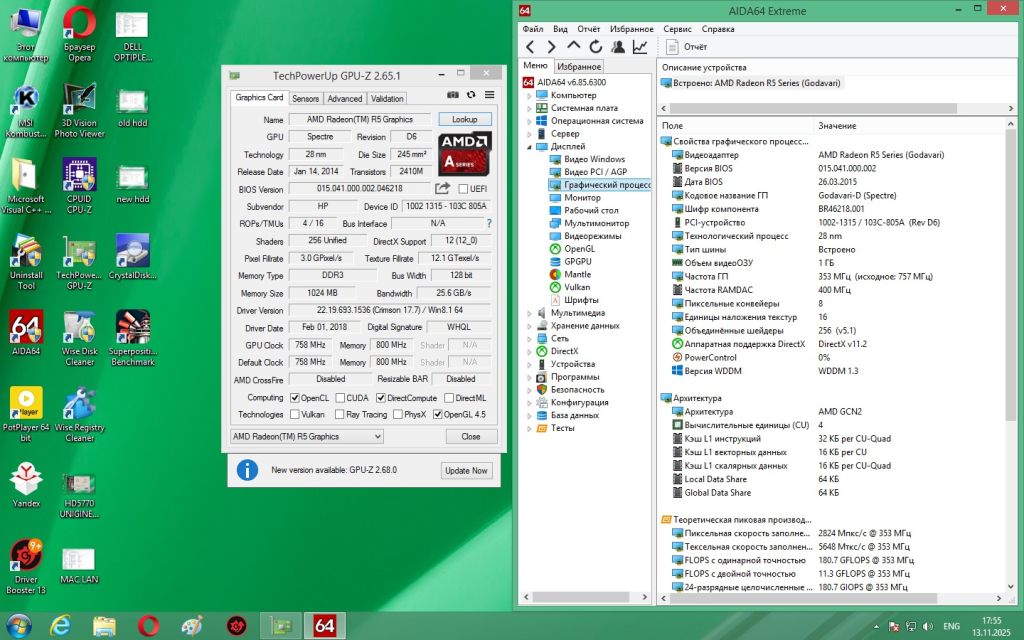Toggle the UEFI checkbox
The height and width of the screenshot is (640, 1024).
point(464,189)
